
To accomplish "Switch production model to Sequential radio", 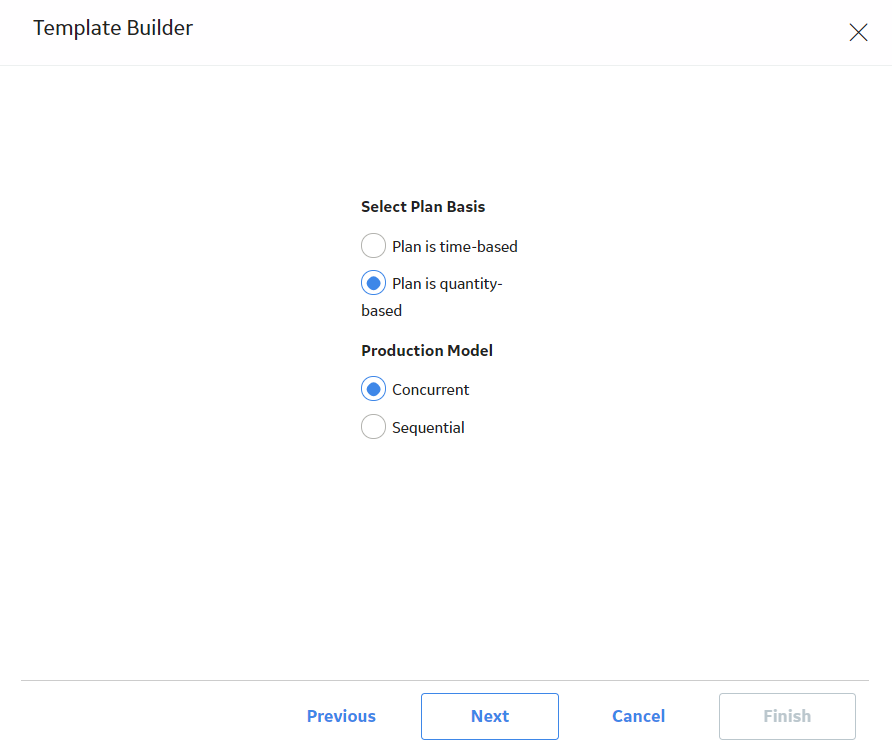I will 373,427.
